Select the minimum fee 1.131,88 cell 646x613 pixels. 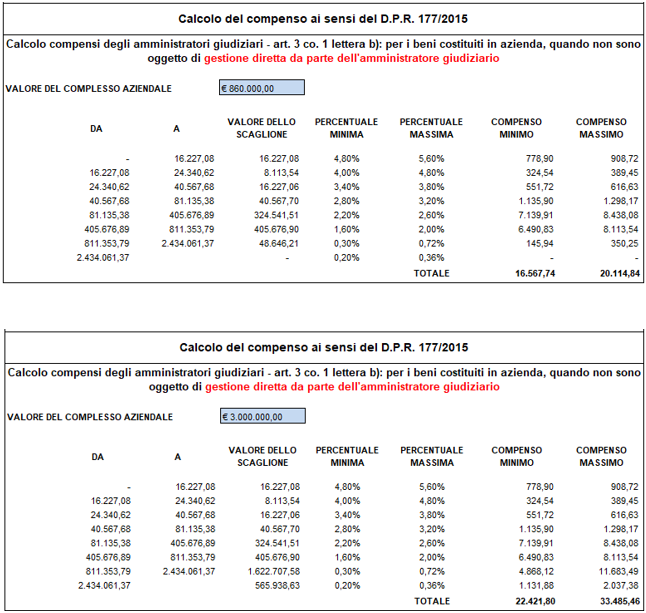point(538,585)
